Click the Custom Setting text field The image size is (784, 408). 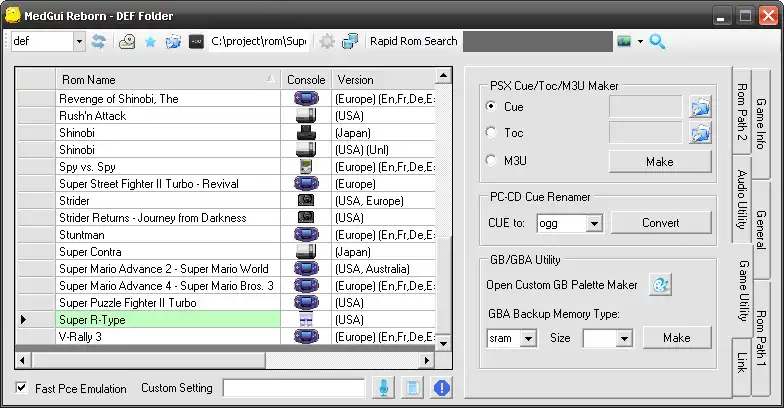[x=294, y=388]
